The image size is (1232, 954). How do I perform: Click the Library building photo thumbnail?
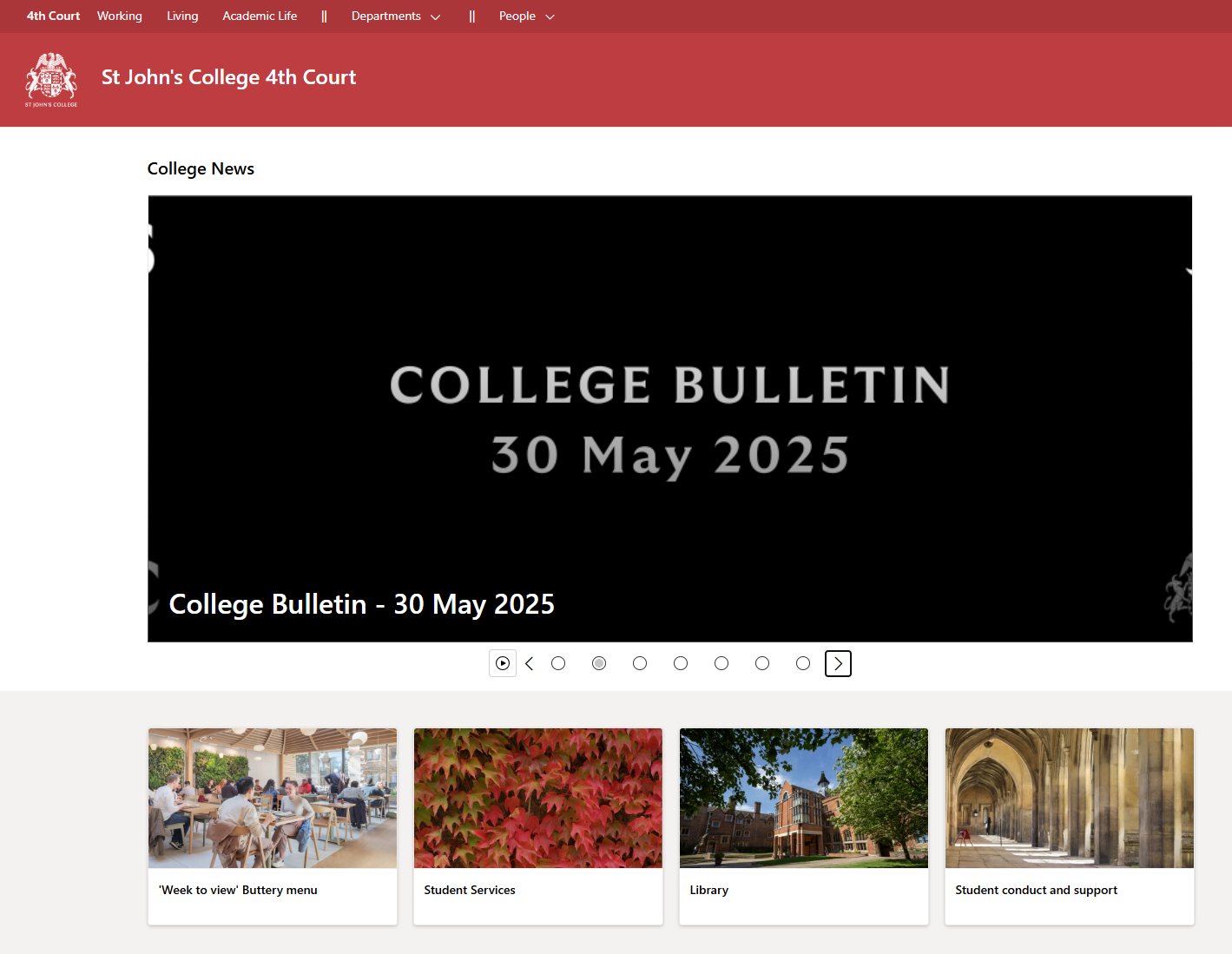click(804, 799)
